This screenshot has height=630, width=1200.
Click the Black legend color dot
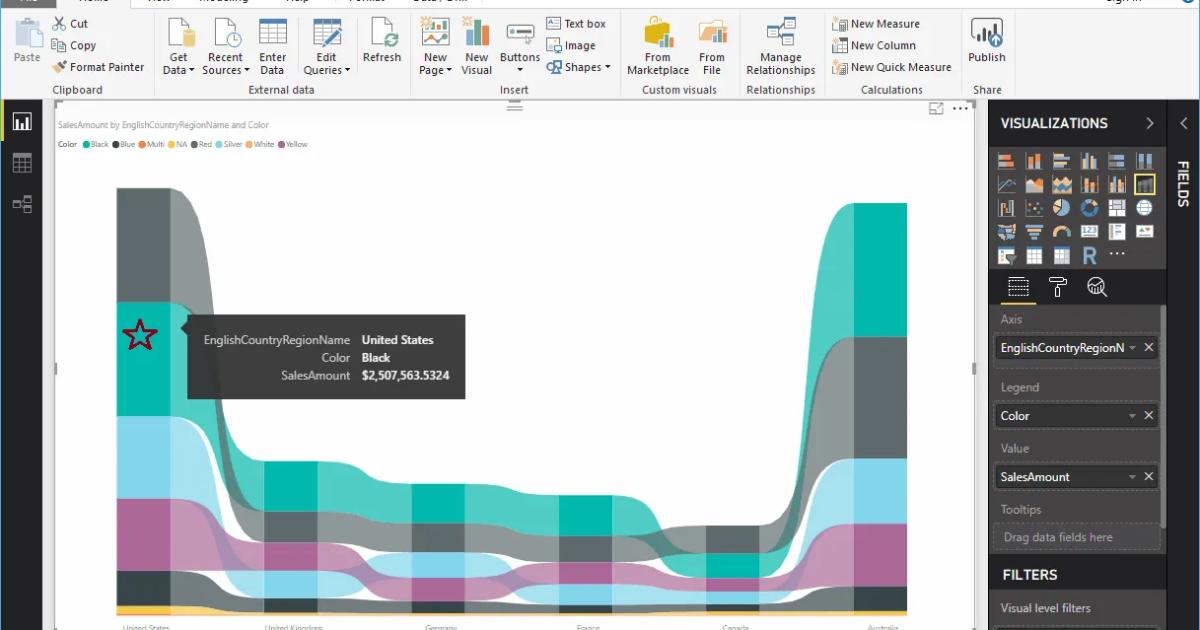pos(86,144)
